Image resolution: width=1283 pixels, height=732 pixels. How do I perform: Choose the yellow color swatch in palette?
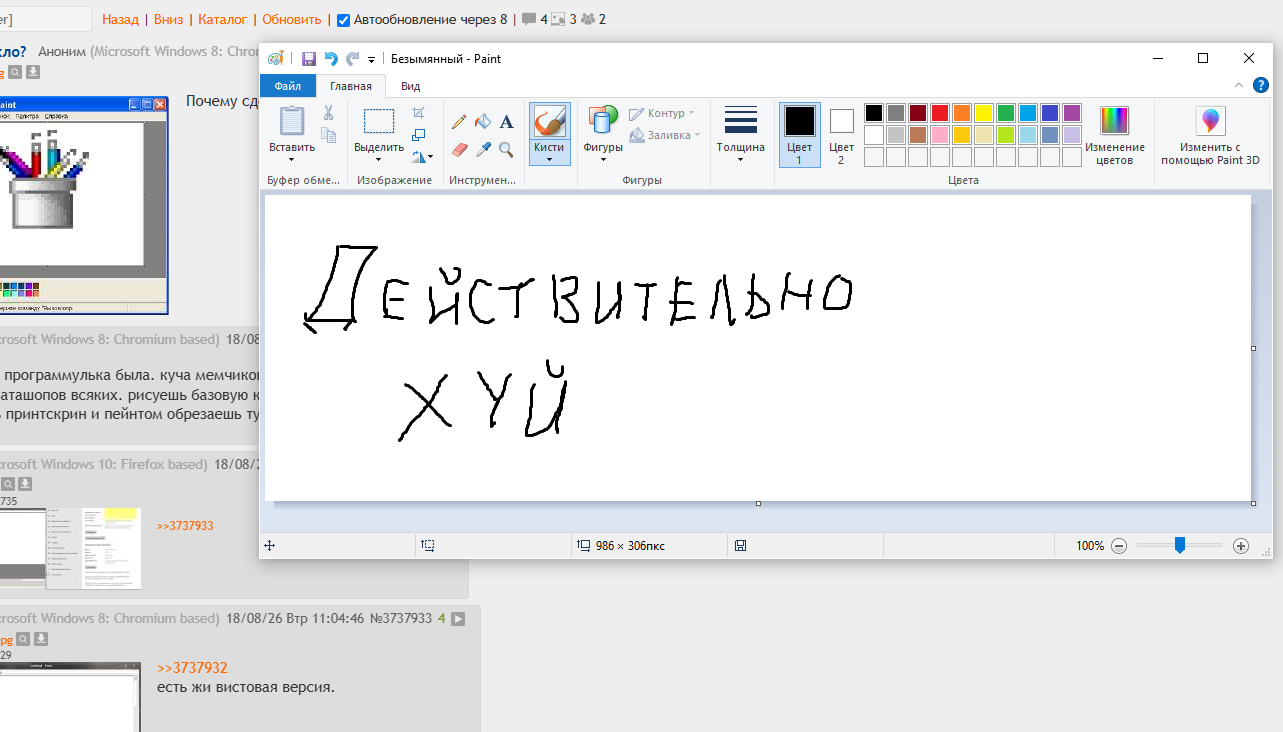(984, 113)
